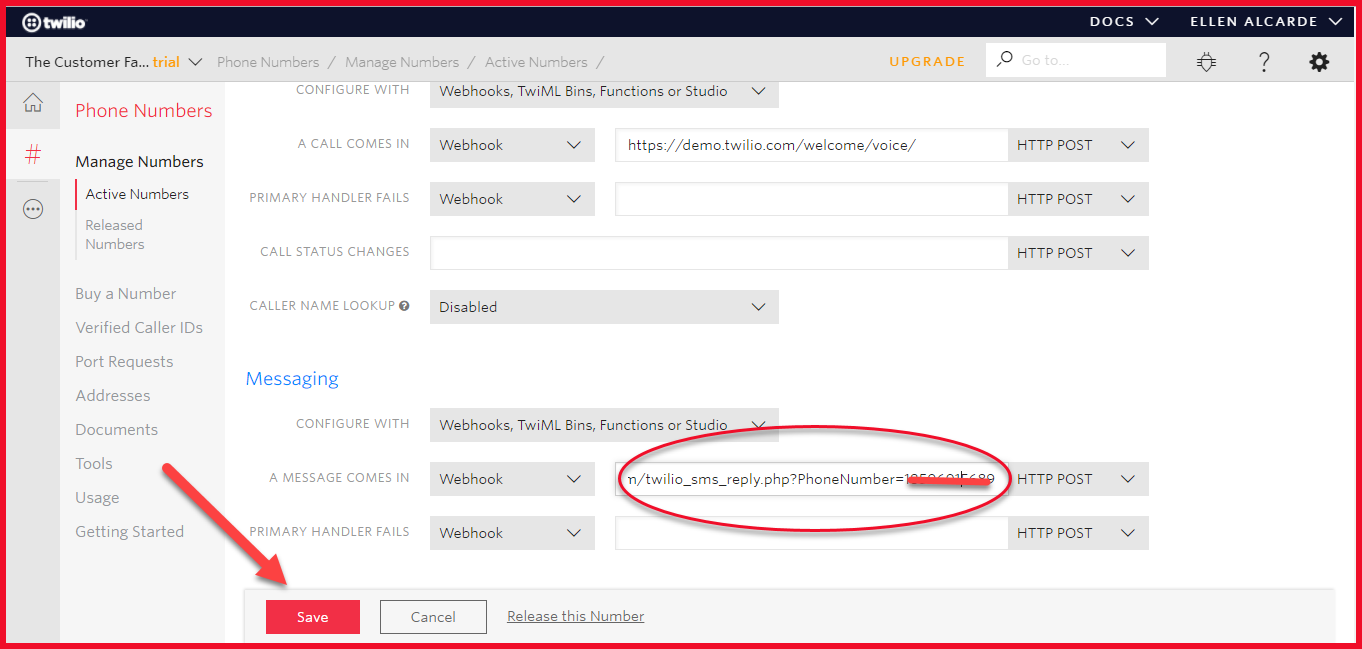Open voice Primary Handler Fails Webhook dropdown
Viewport: 1362px width, 649px height.
(512, 199)
